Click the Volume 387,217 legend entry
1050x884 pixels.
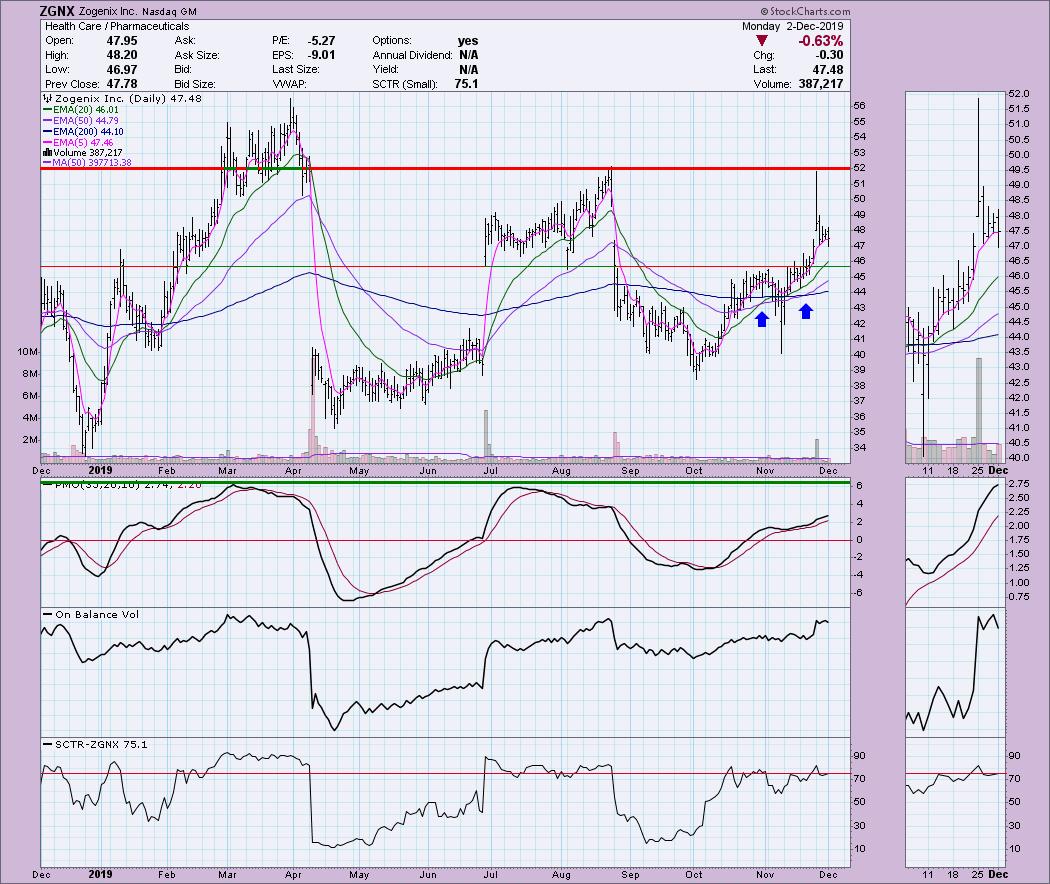[82, 153]
